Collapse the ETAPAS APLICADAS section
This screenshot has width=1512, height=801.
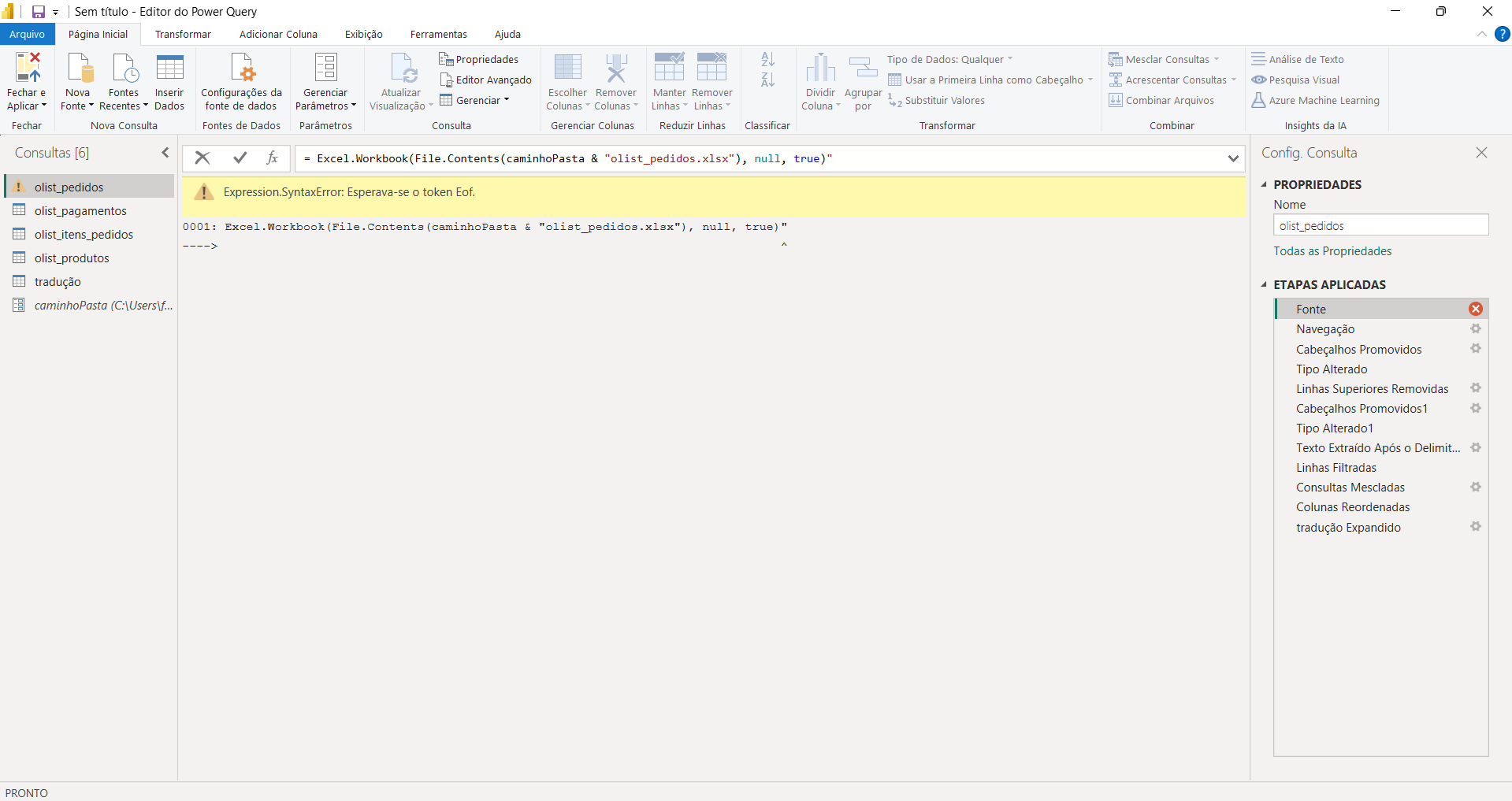click(1265, 284)
